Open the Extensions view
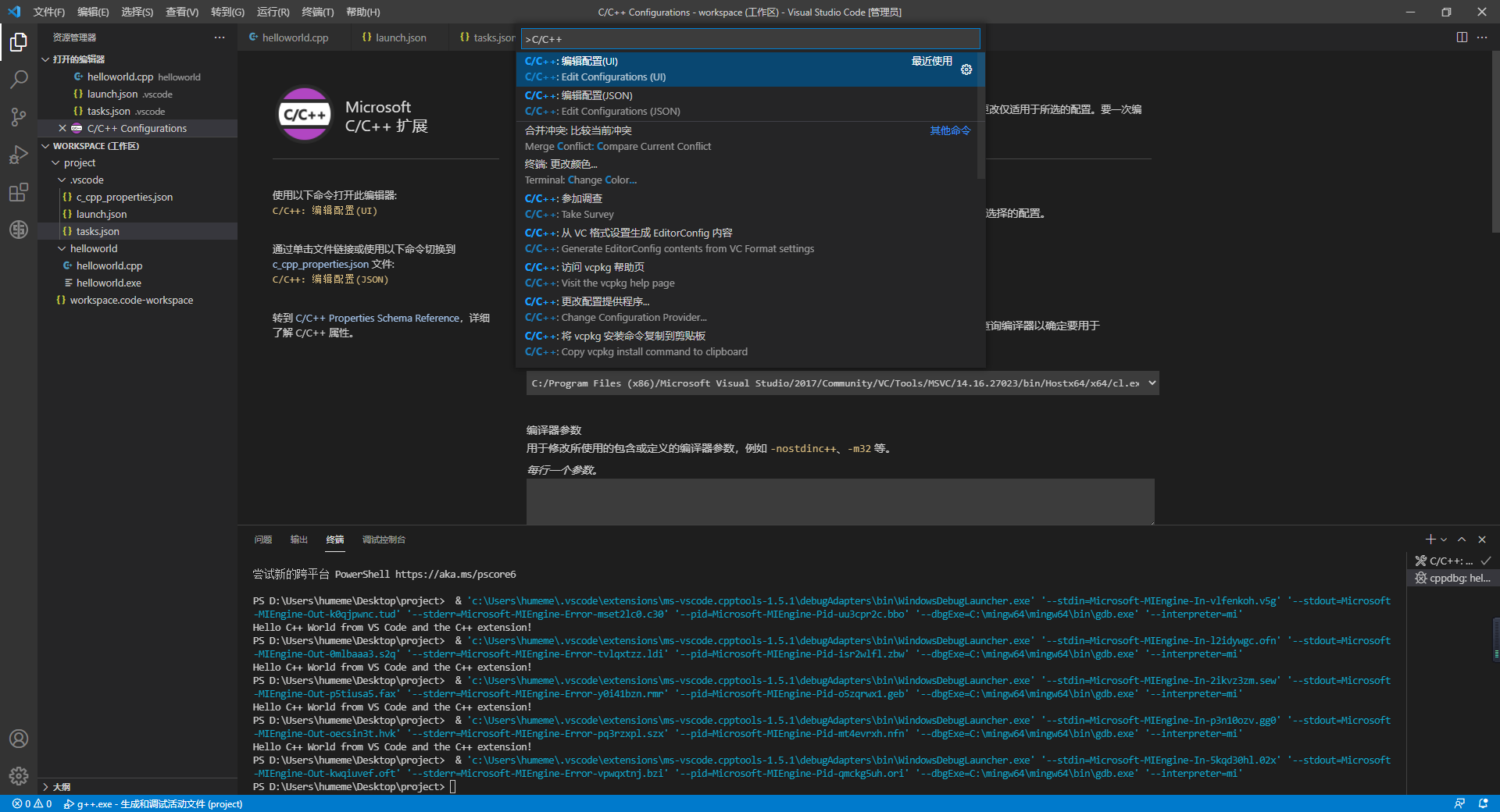Viewport: 1500px width, 812px height. tap(19, 192)
